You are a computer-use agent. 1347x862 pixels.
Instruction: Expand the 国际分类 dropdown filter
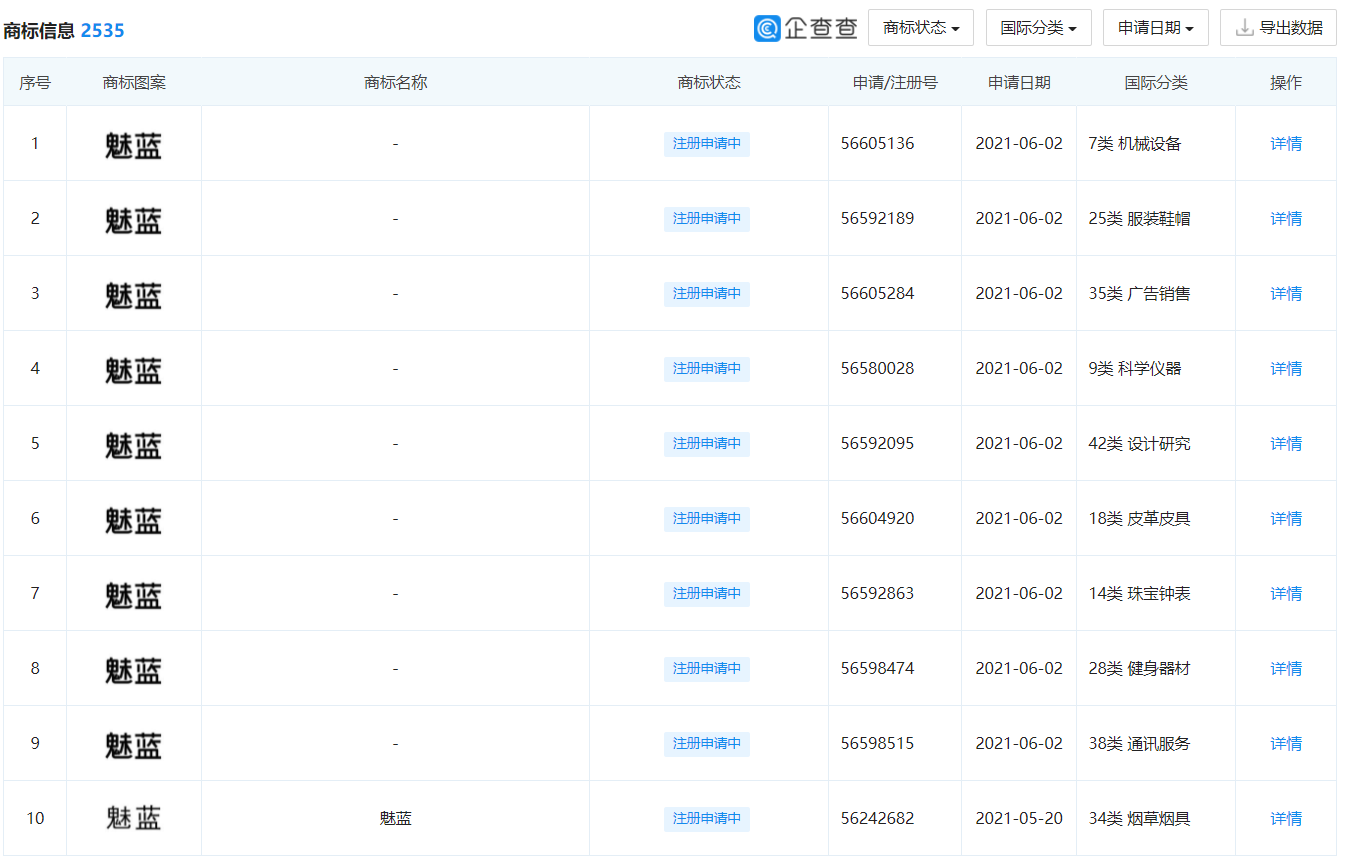click(x=1038, y=28)
